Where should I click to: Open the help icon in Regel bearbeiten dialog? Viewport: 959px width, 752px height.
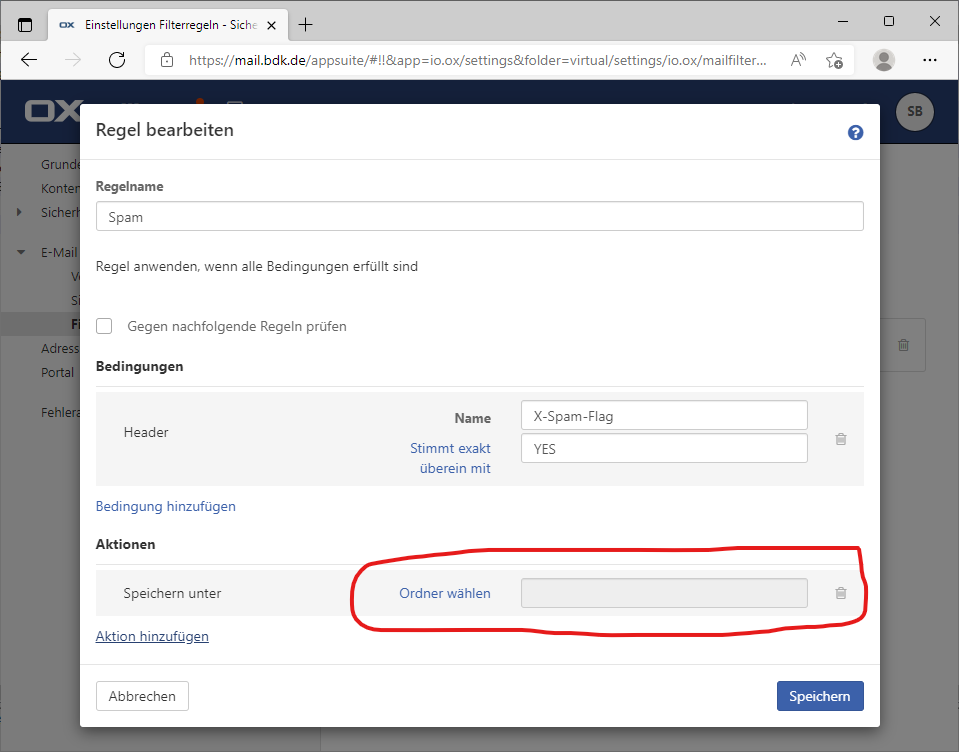pos(855,132)
